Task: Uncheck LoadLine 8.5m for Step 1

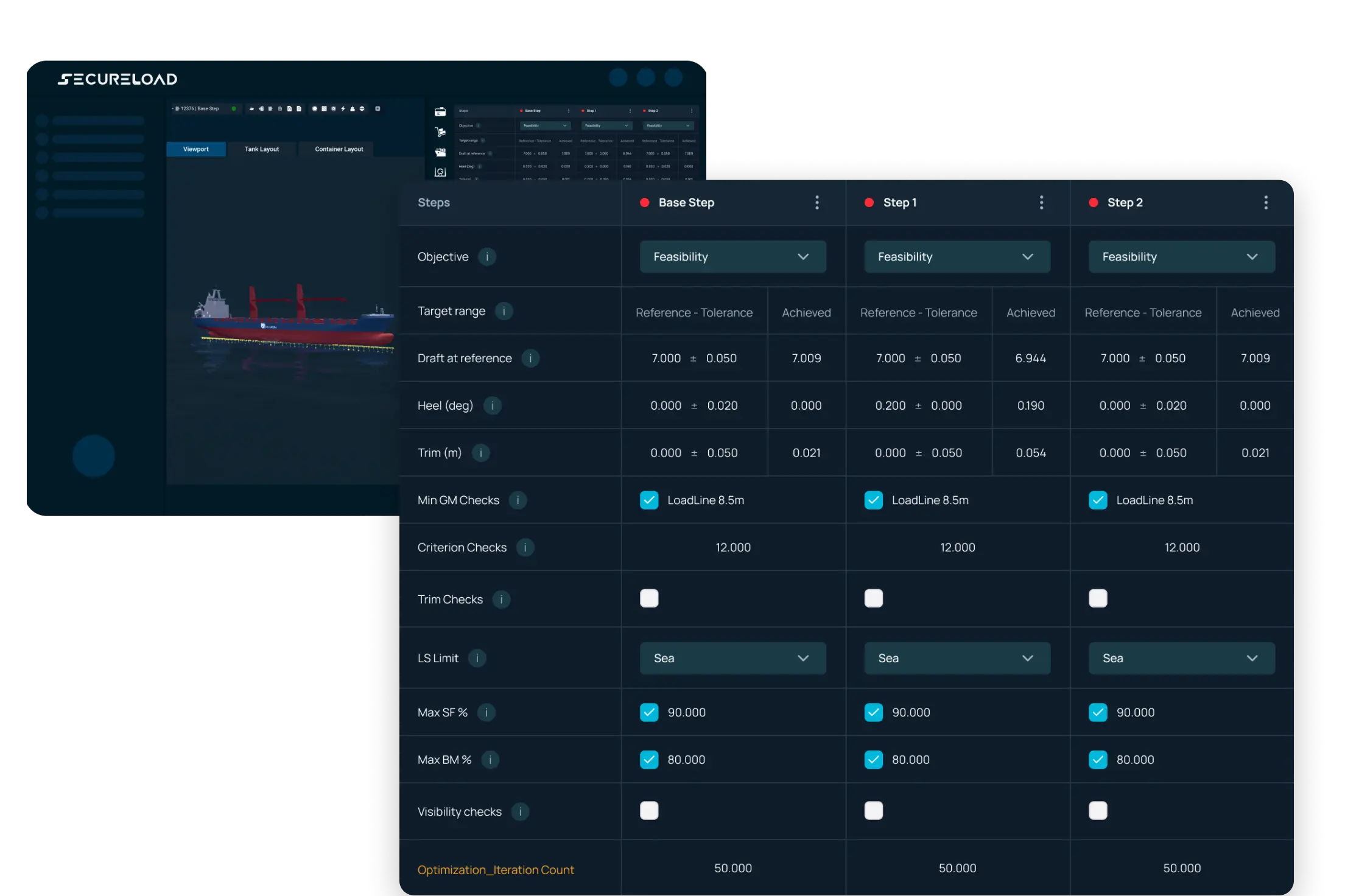Action: [x=873, y=500]
